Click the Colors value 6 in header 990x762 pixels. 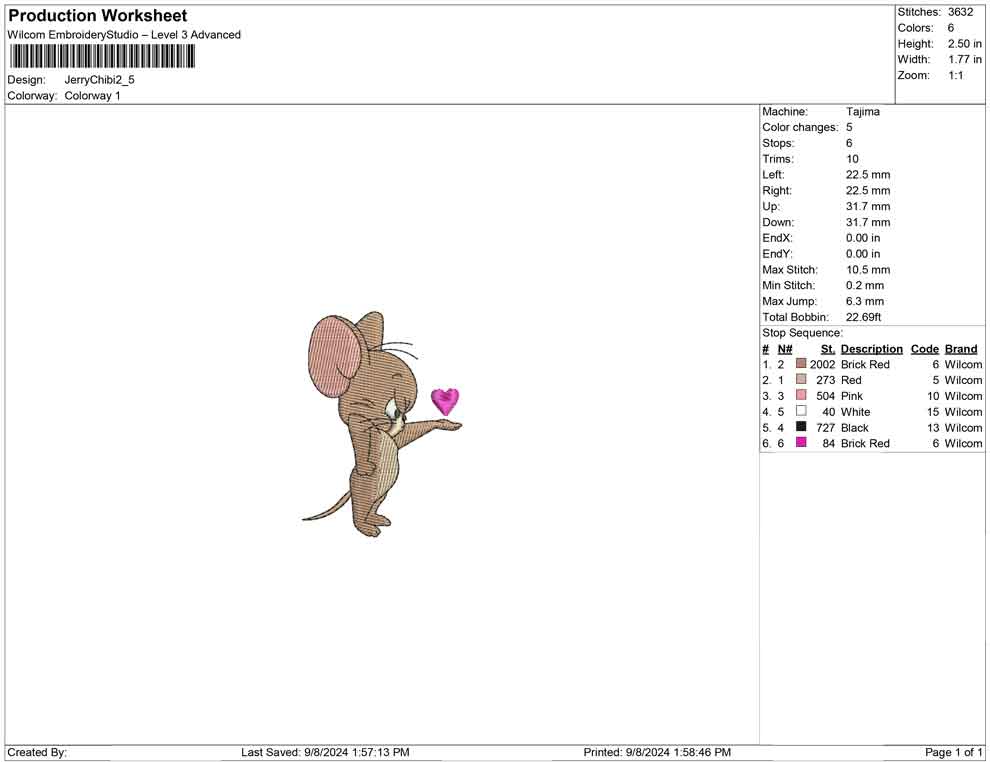click(x=951, y=28)
